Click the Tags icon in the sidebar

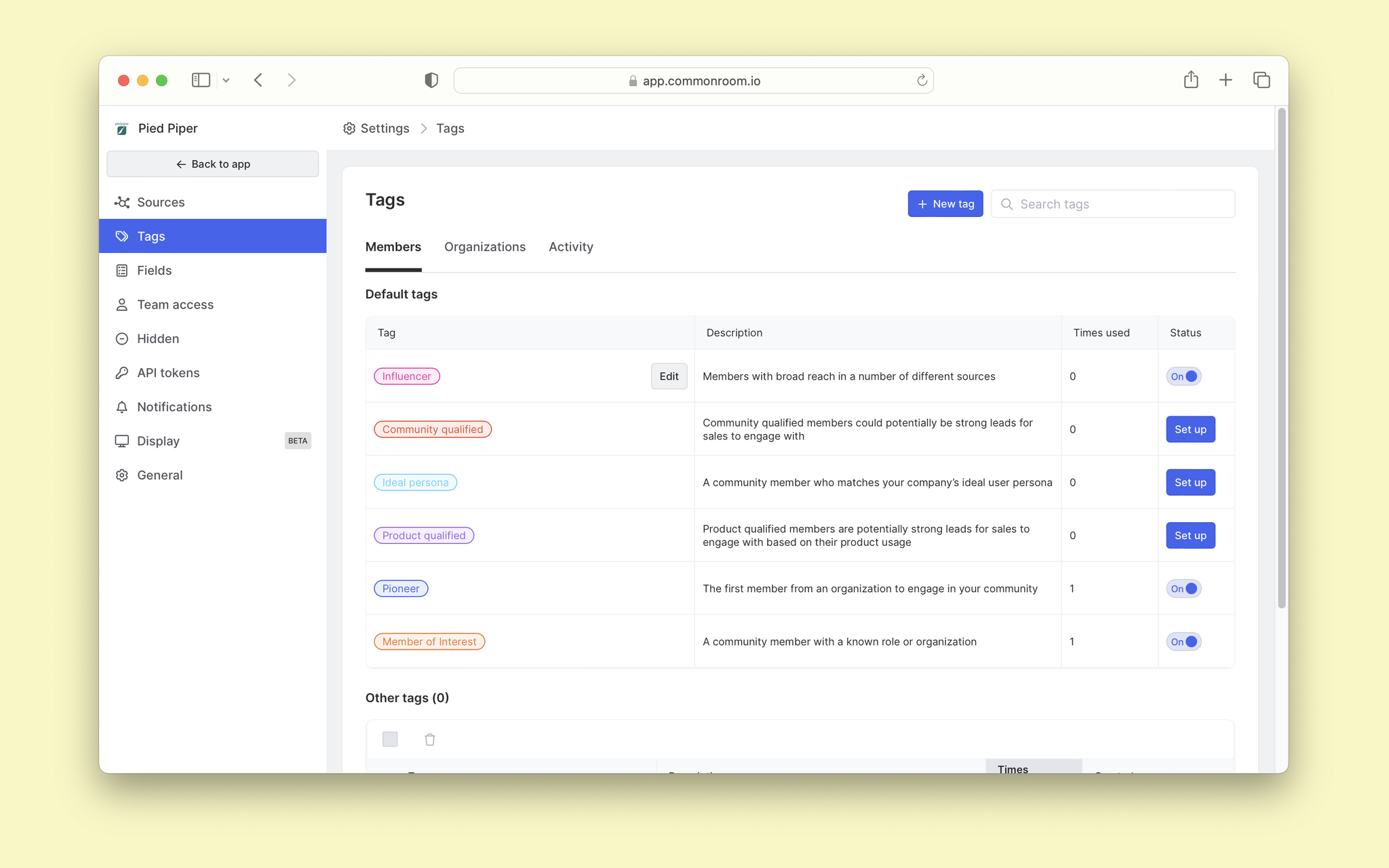pos(122,236)
